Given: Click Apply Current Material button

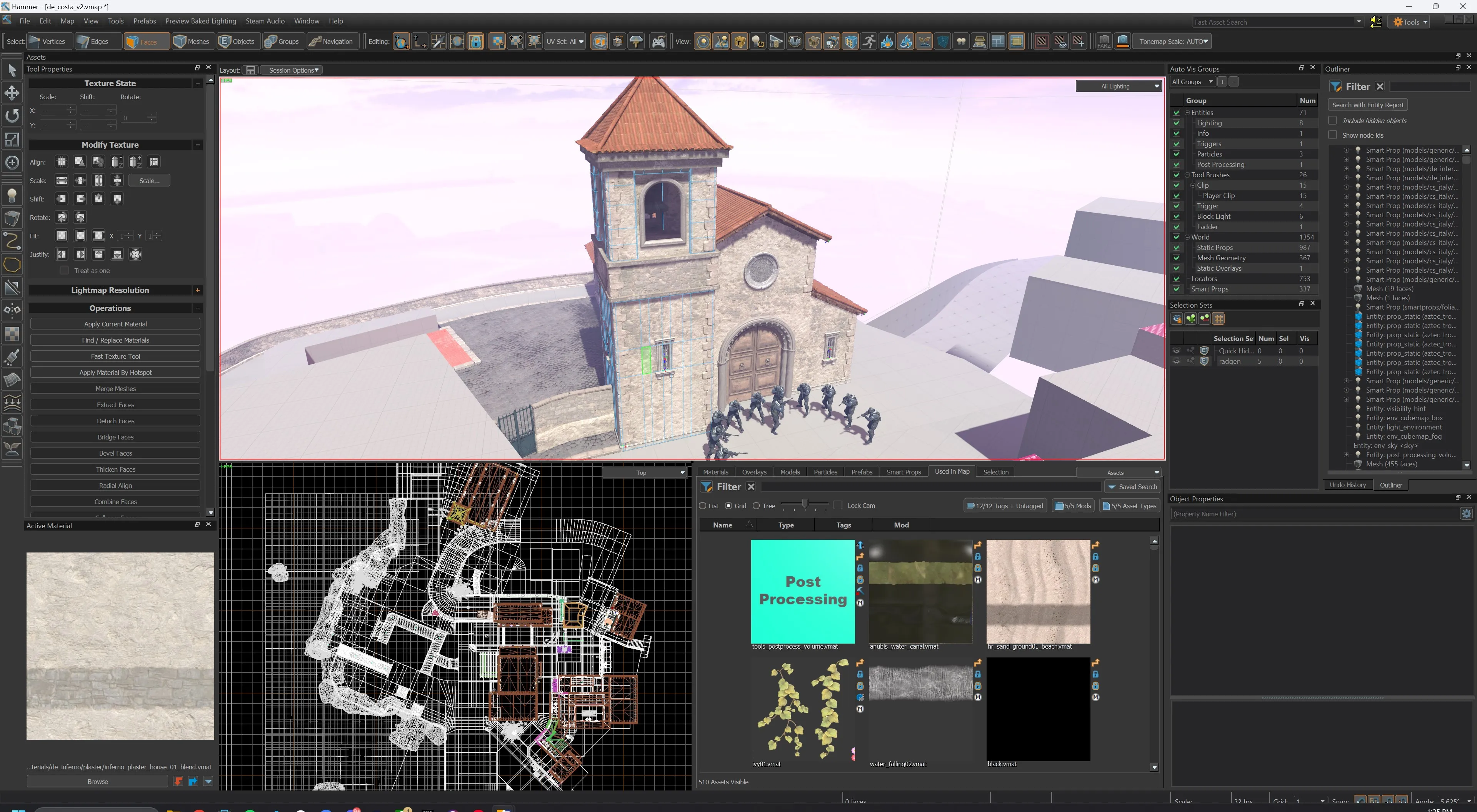Looking at the screenshot, I should [x=115, y=324].
